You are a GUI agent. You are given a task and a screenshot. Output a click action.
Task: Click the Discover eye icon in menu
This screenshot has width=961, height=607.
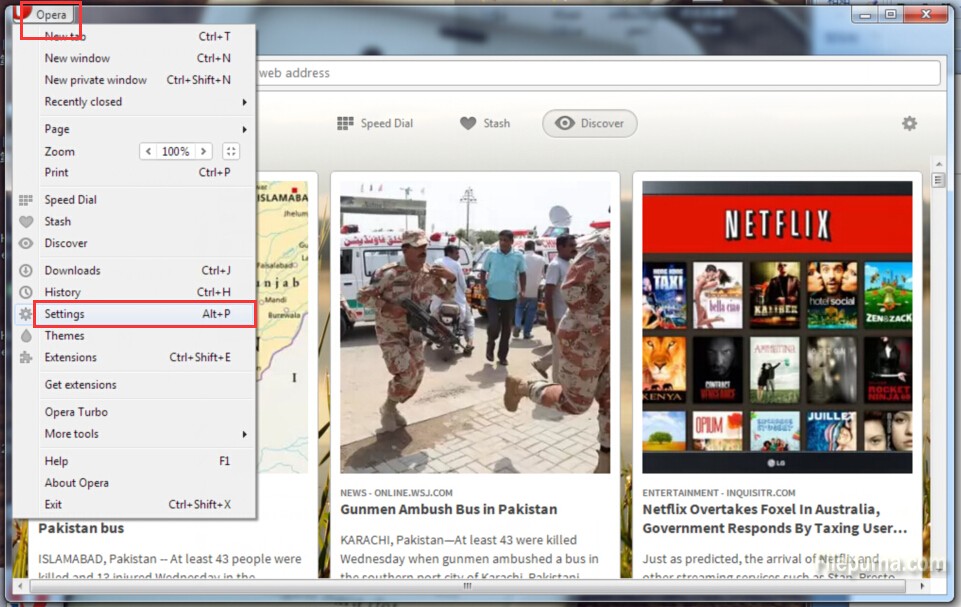pyautogui.click(x=26, y=243)
